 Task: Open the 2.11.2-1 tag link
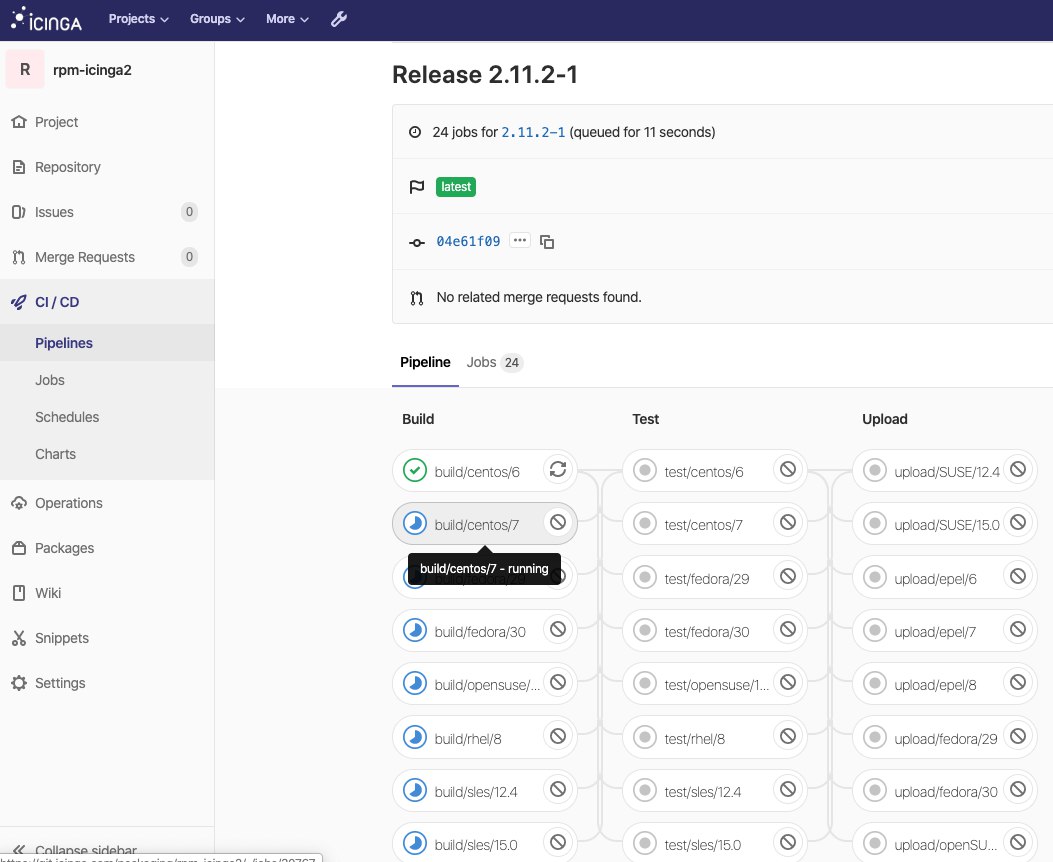pos(533,132)
